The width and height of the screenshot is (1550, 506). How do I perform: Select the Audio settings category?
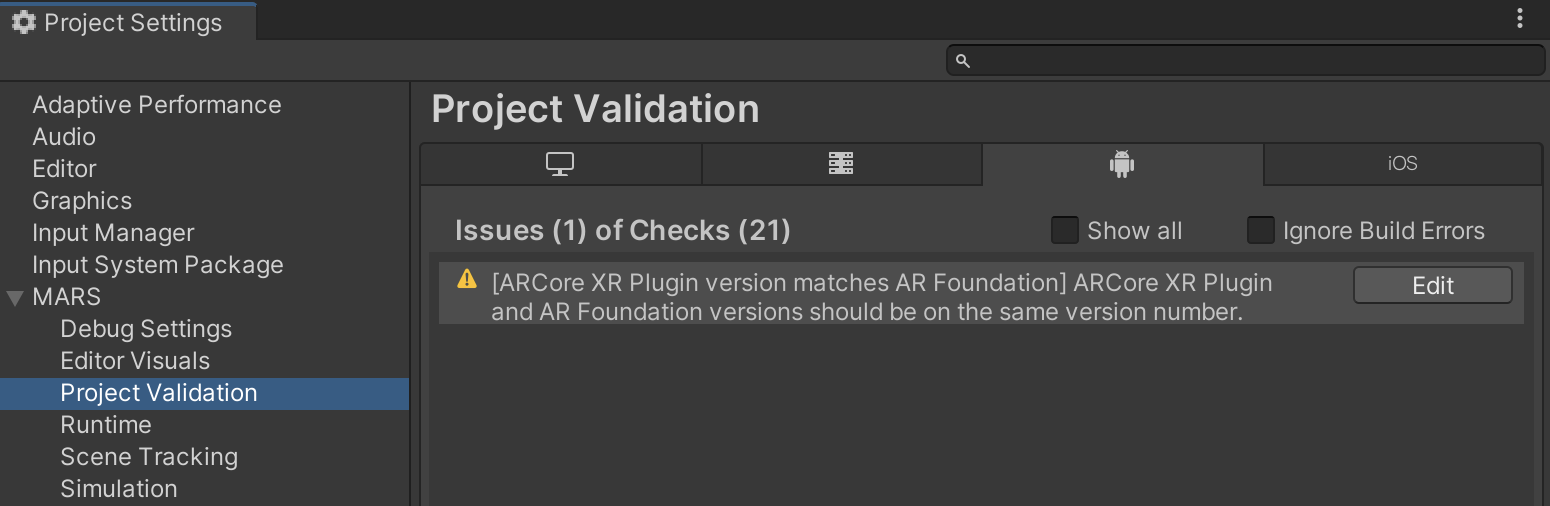[x=64, y=137]
